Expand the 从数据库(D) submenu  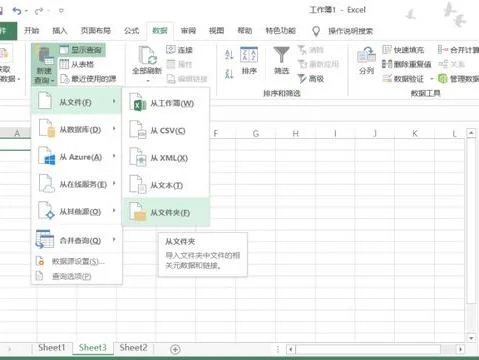77,129
